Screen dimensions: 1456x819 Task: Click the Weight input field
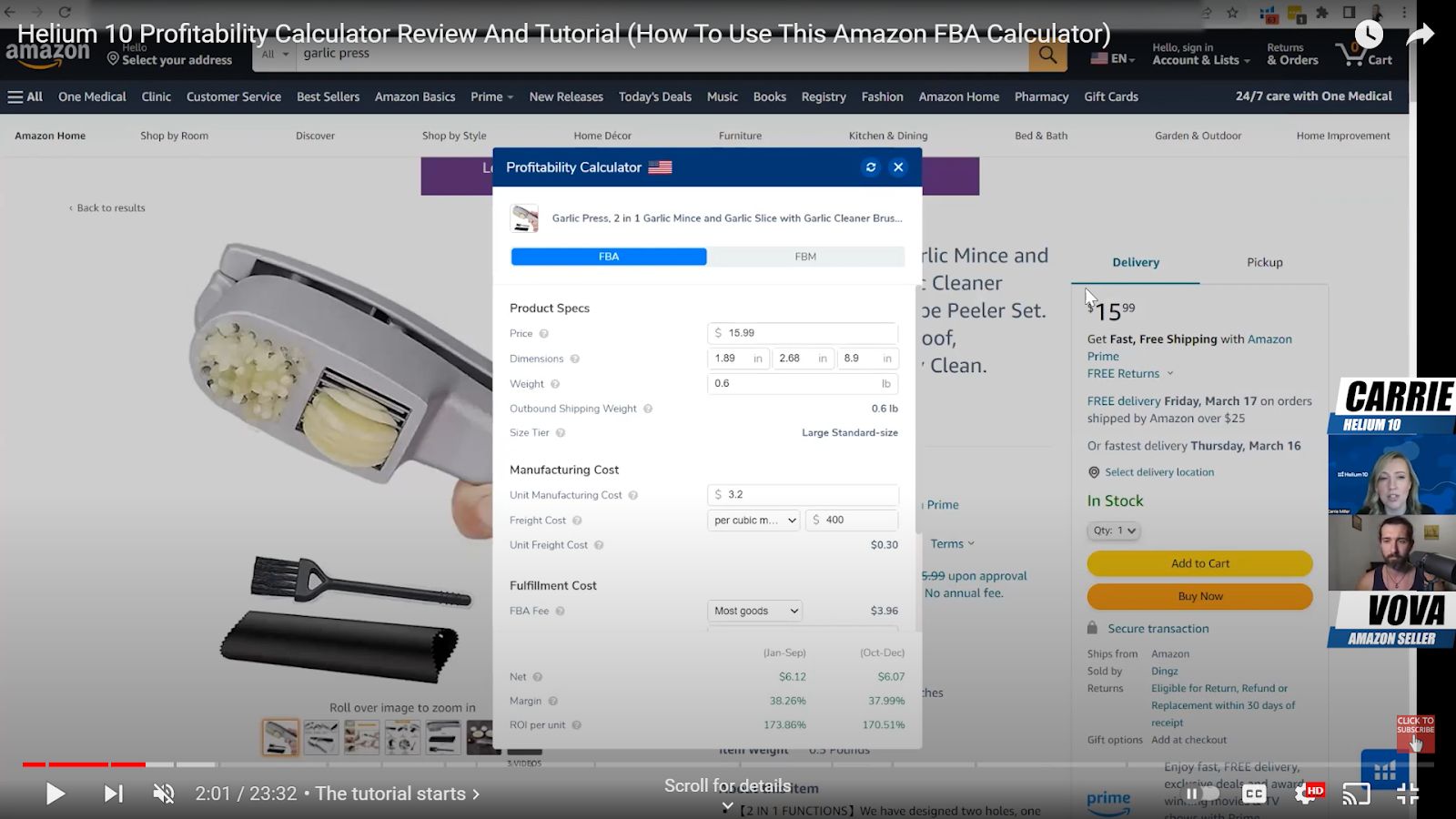[803, 384]
